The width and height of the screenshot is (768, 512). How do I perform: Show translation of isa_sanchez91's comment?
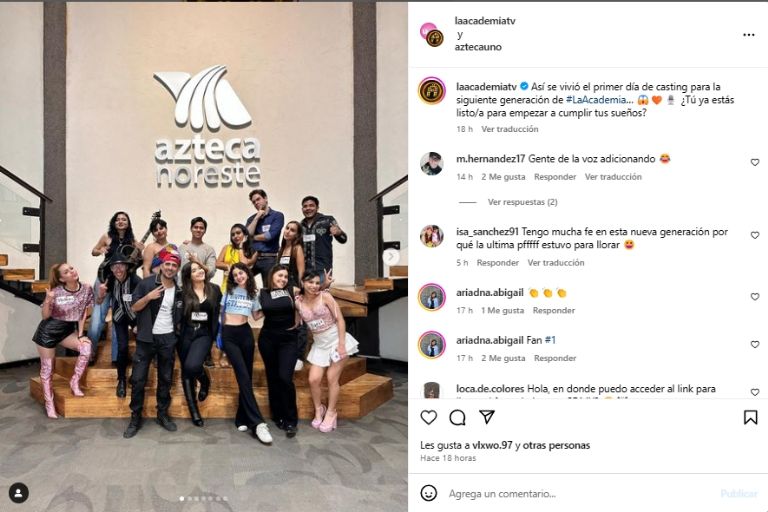pyautogui.click(x=555, y=263)
